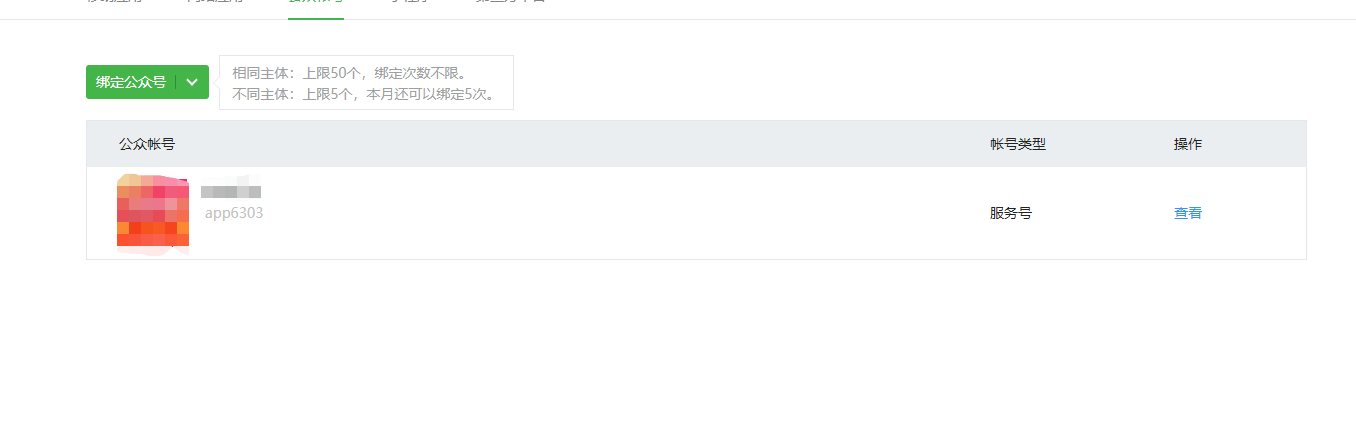Click the divider inside the 绑定公众号 button
This screenshot has width=1356, height=443.
(x=176, y=82)
